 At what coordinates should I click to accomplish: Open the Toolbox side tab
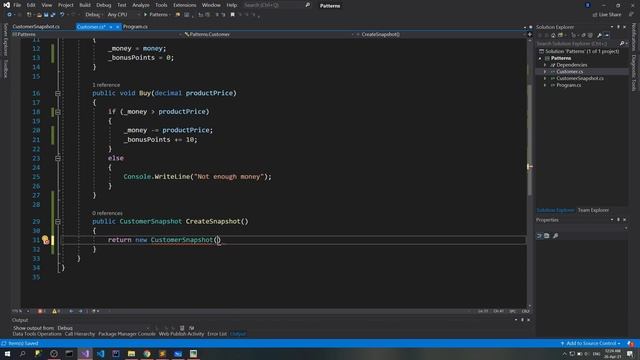point(5,69)
